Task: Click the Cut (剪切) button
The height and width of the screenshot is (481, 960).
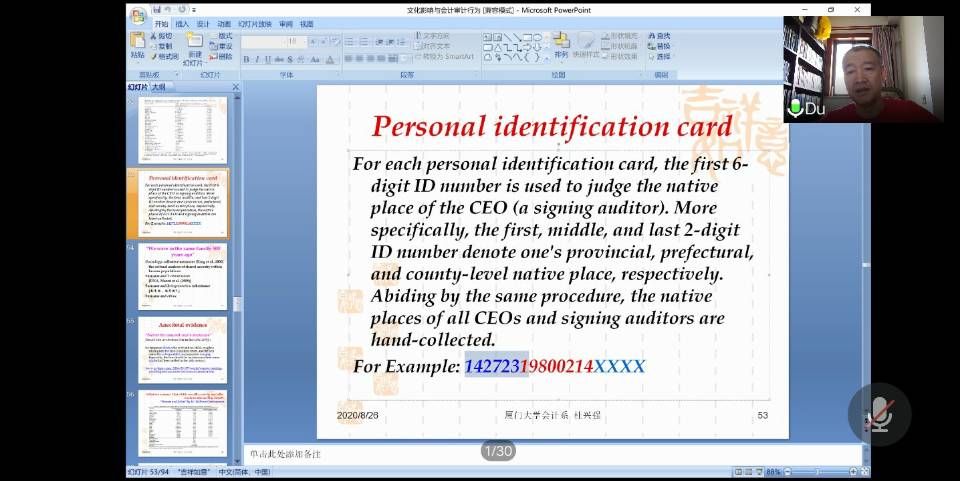Action: 163,35
